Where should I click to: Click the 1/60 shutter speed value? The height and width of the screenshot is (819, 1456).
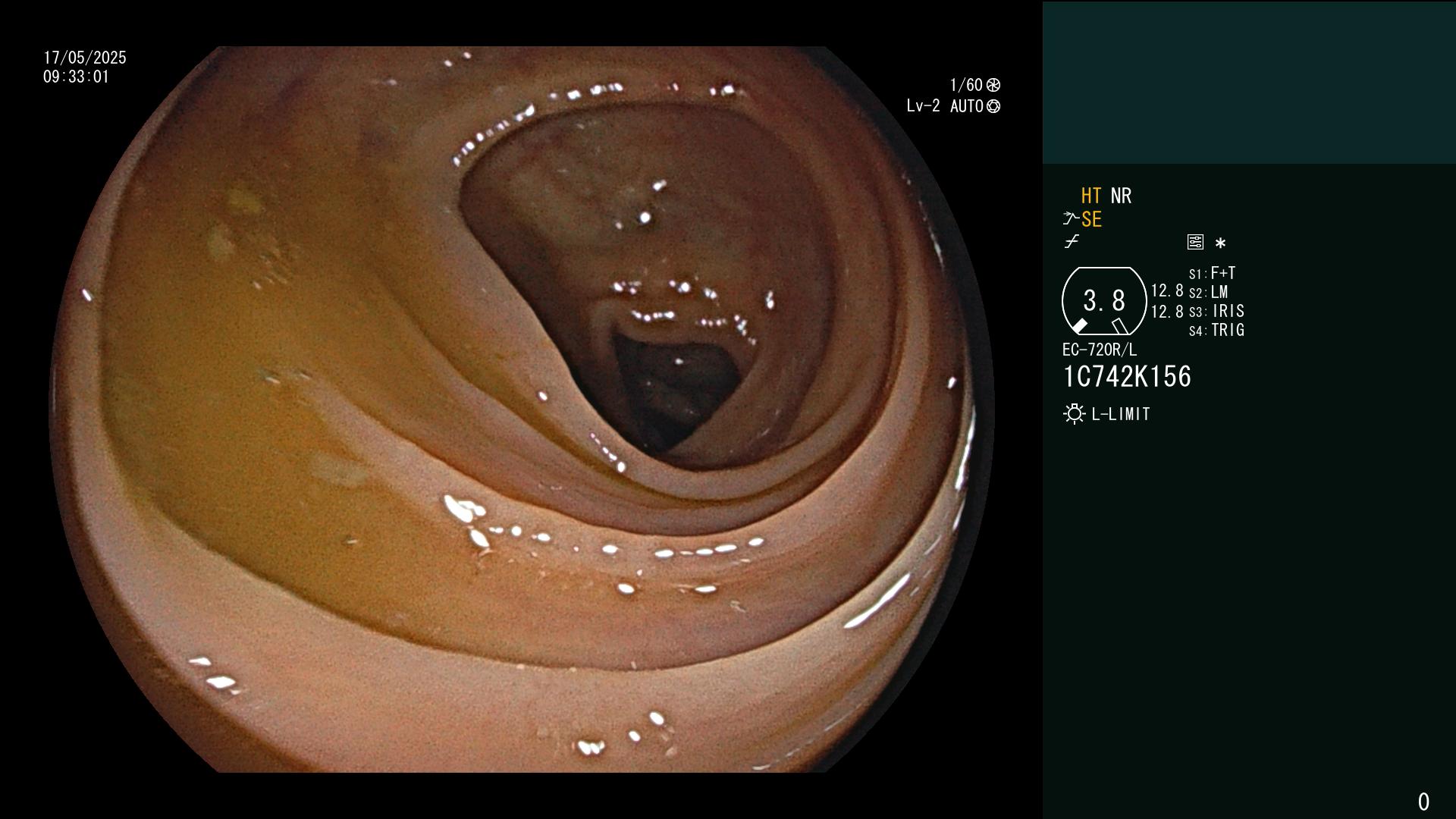[x=966, y=85]
